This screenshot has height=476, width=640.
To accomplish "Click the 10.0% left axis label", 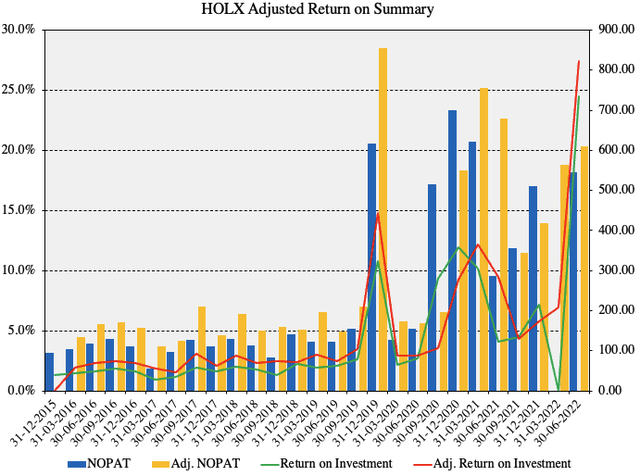I will click(x=18, y=270).
